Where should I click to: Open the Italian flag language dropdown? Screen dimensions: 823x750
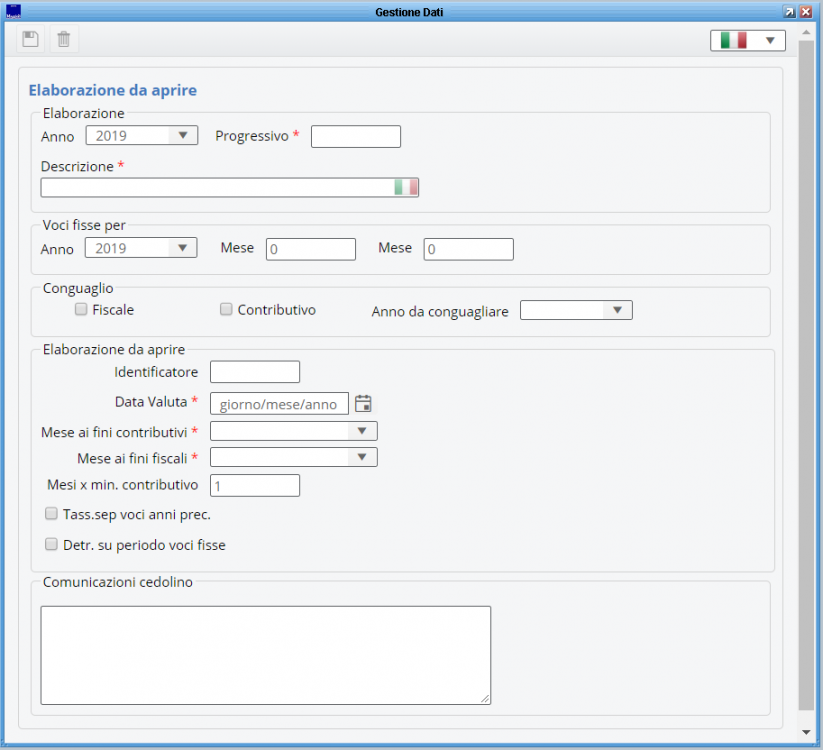click(x=747, y=40)
